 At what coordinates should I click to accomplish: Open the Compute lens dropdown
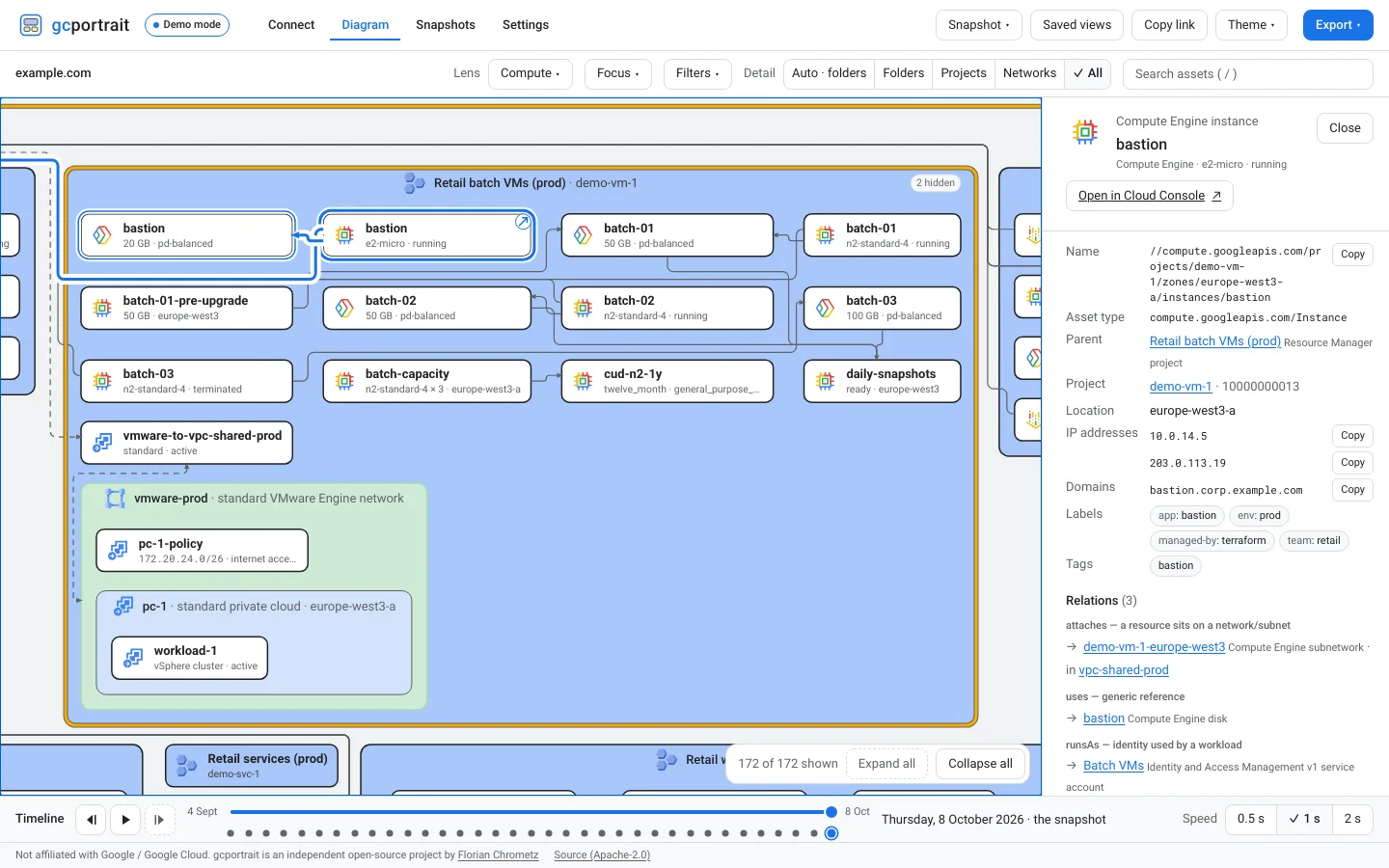tap(531, 73)
